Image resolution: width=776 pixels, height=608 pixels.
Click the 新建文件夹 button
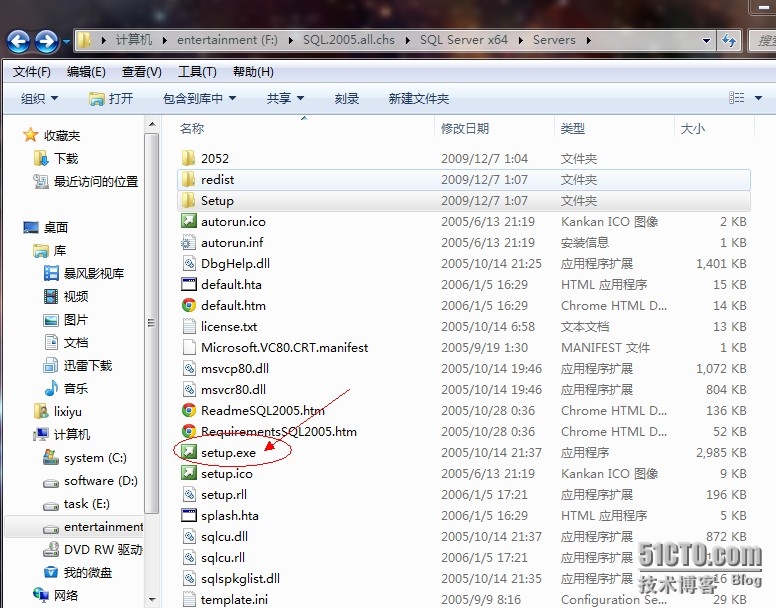(419, 98)
